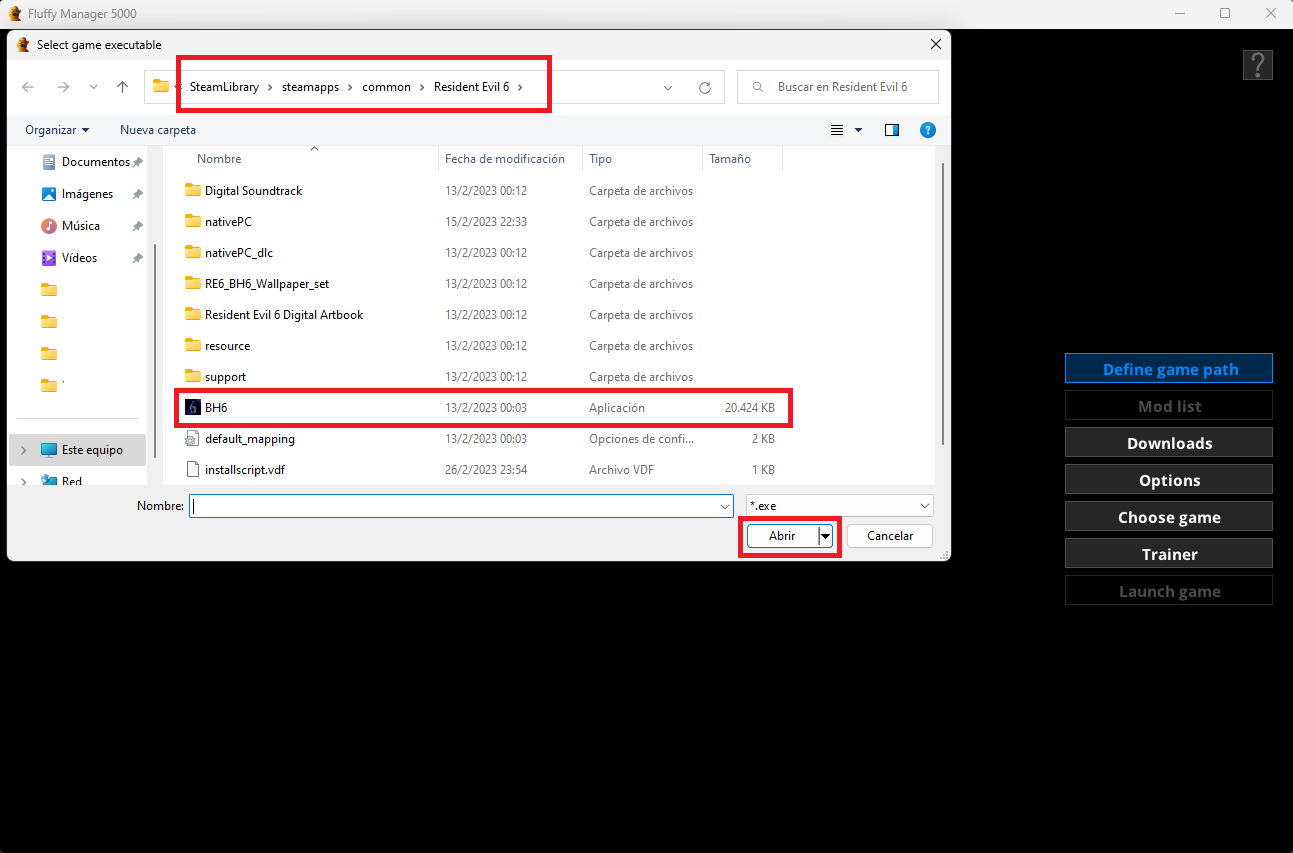Open the view options dropdown arrow
Viewport: 1293px width, 853px height.
coord(858,130)
